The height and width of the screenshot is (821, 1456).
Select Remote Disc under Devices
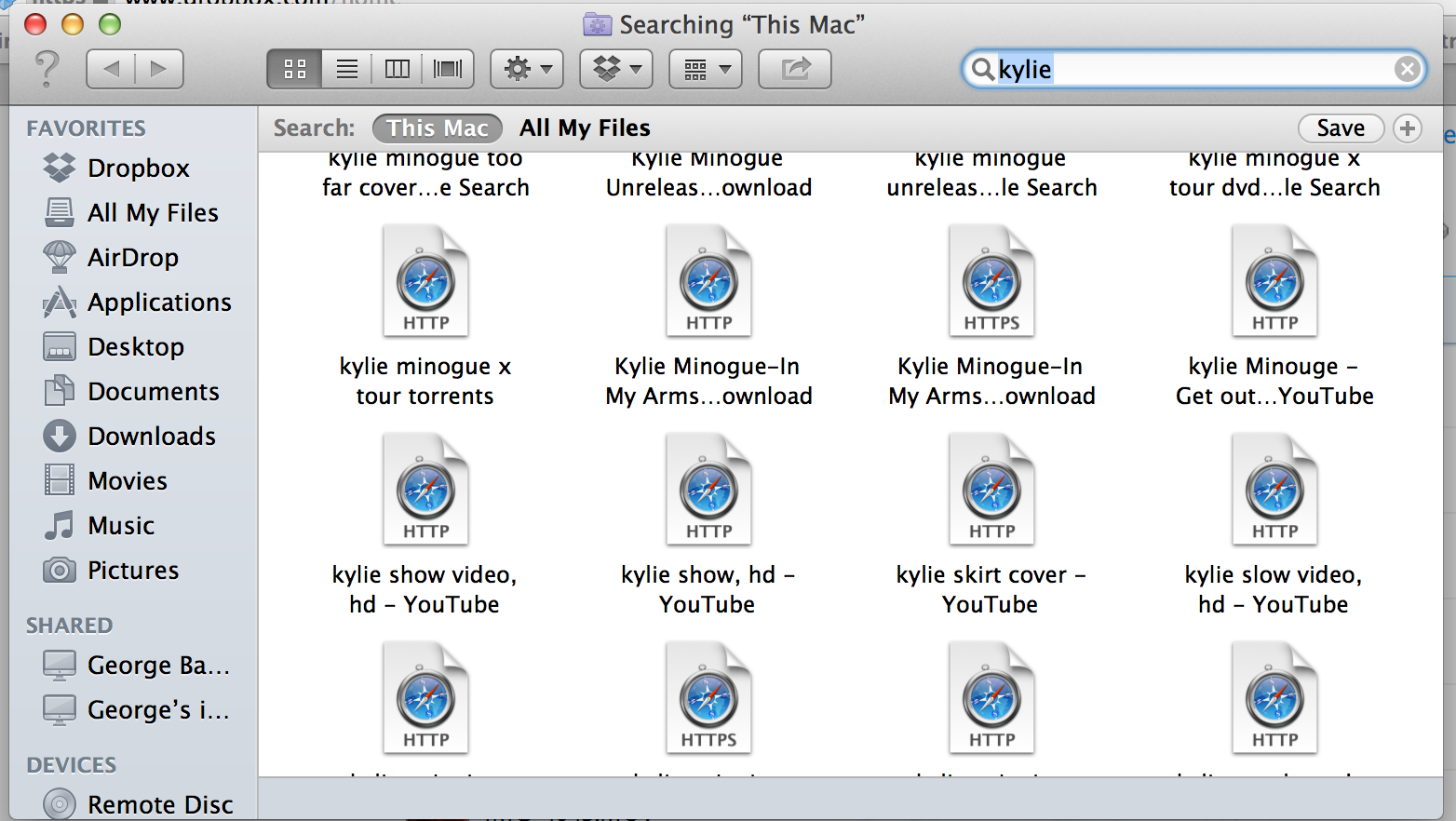[x=138, y=804]
